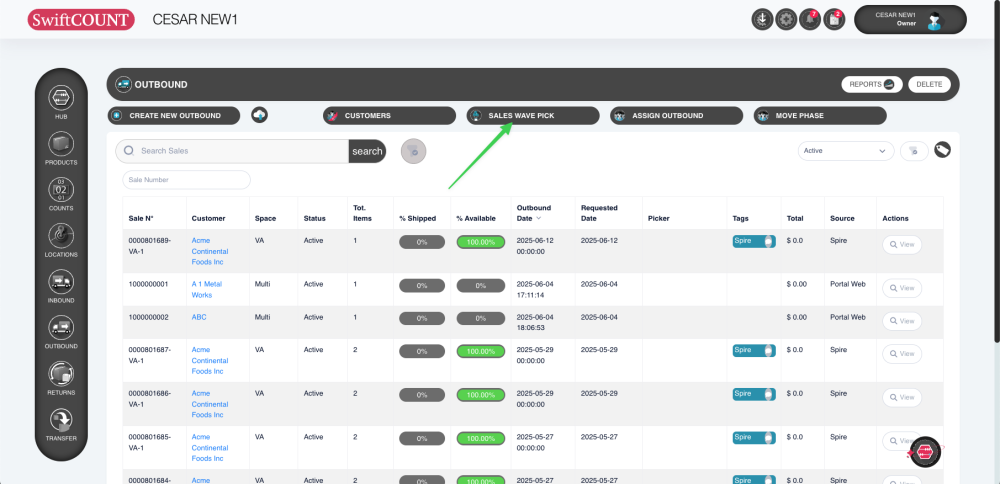Image resolution: width=1000 pixels, height=484 pixels.
Task: Click the Reports button
Action: [872, 84]
